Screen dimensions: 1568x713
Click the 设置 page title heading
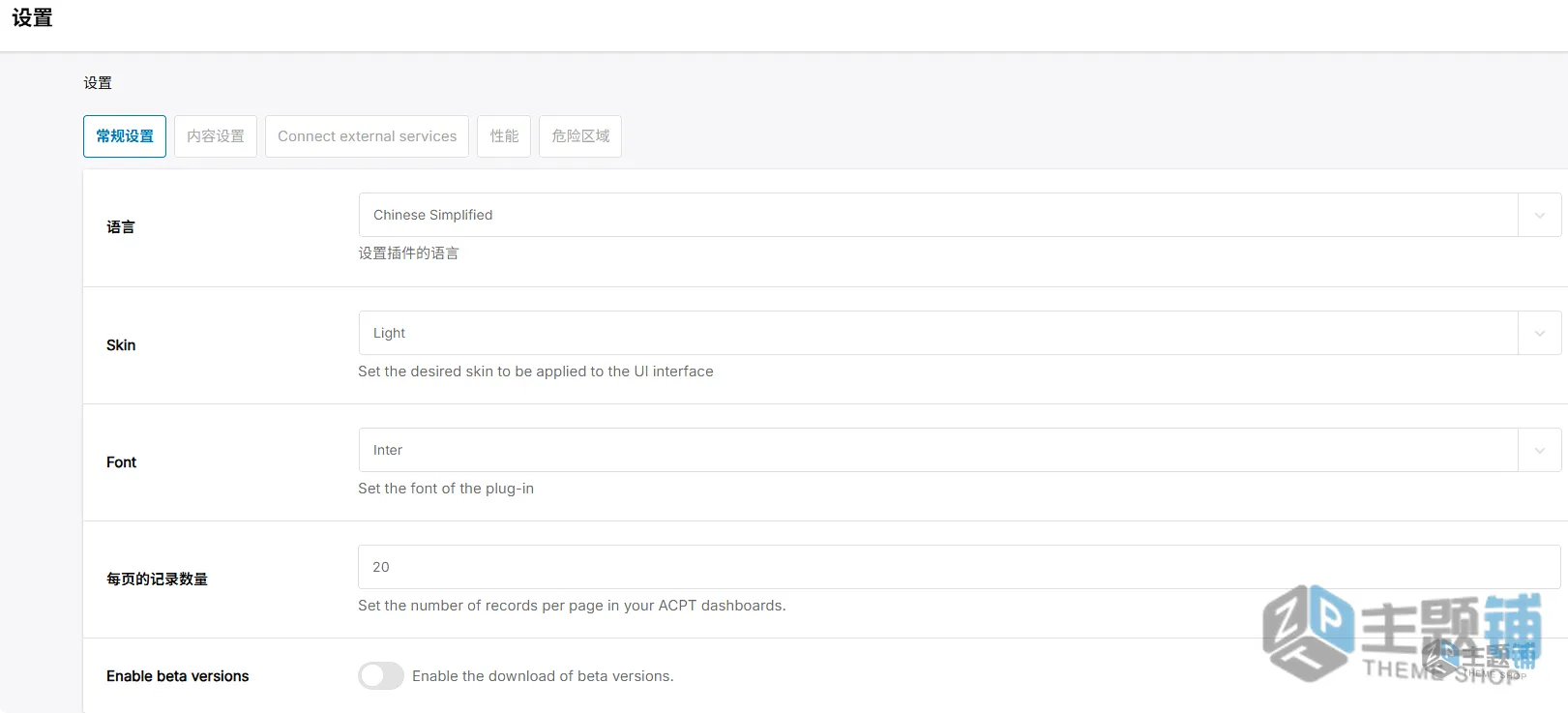[32, 18]
